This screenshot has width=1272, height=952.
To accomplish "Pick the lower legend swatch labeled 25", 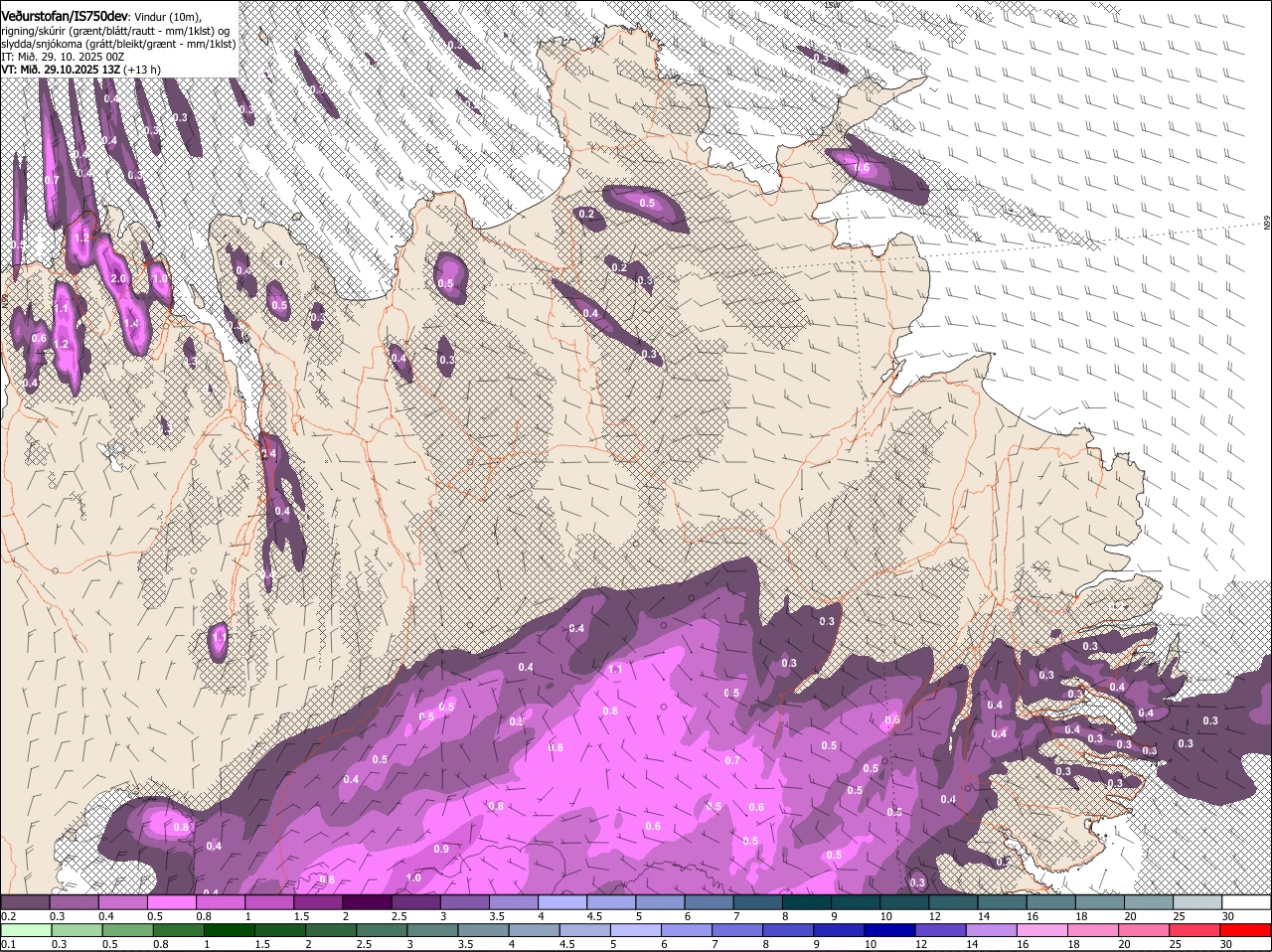I will (x=1193, y=930).
